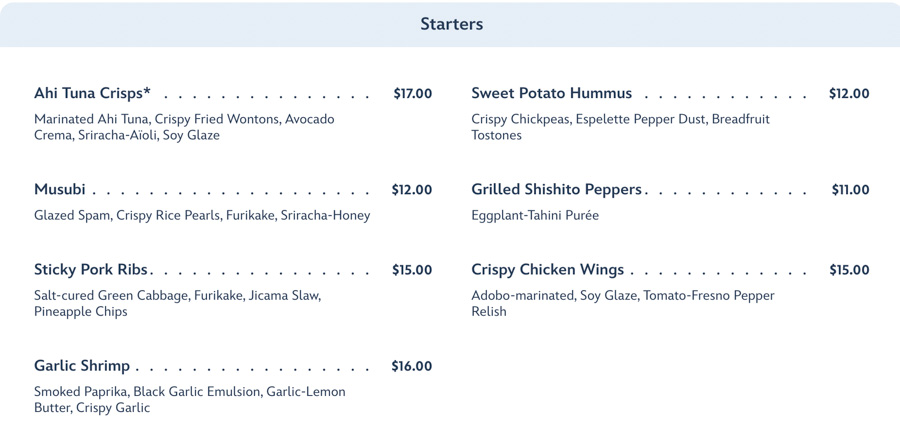Open the Sweet Potato Hummus item

coord(551,94)
